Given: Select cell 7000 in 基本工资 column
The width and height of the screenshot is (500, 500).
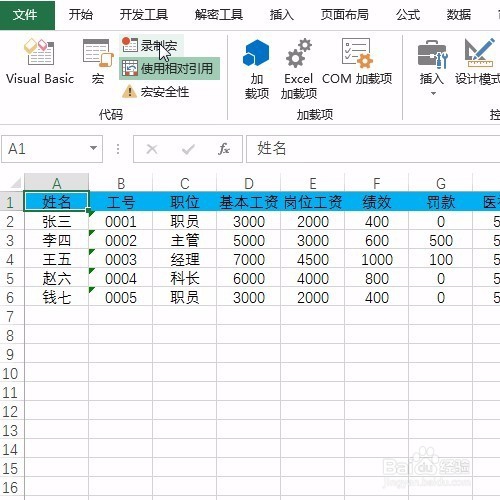Looking at the screenshot, I should [x=249, y=259].
